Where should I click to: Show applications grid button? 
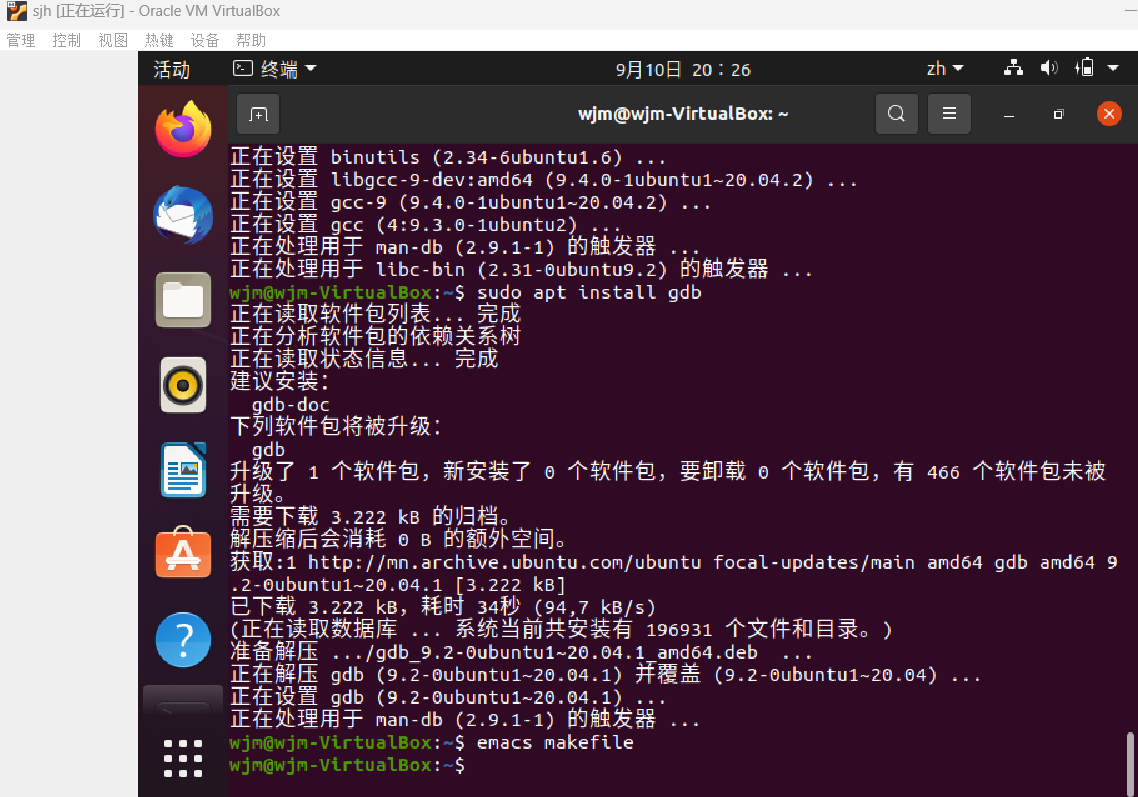183,759
